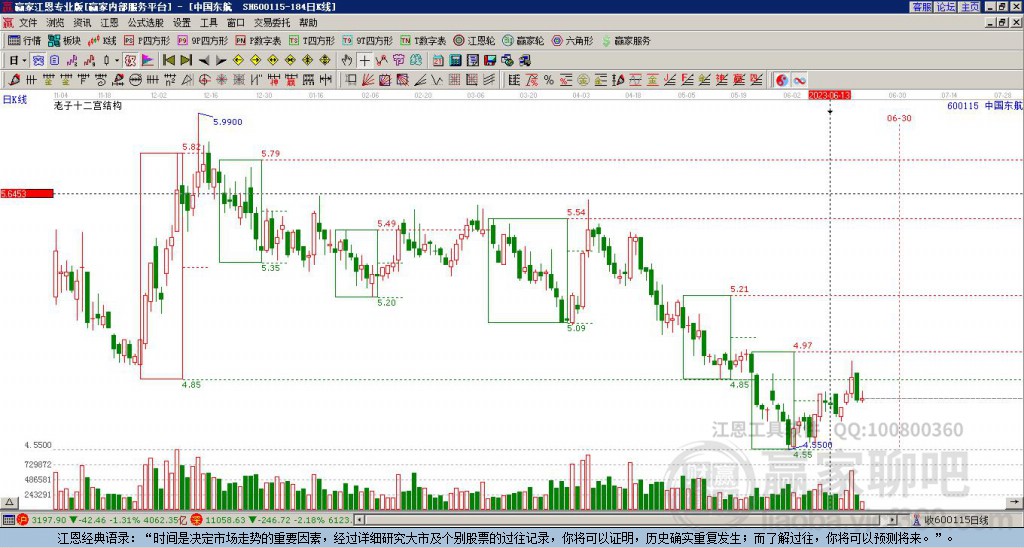Select the hand pan tool
This screenshot has height=548, width=1024.
[347, 61]
